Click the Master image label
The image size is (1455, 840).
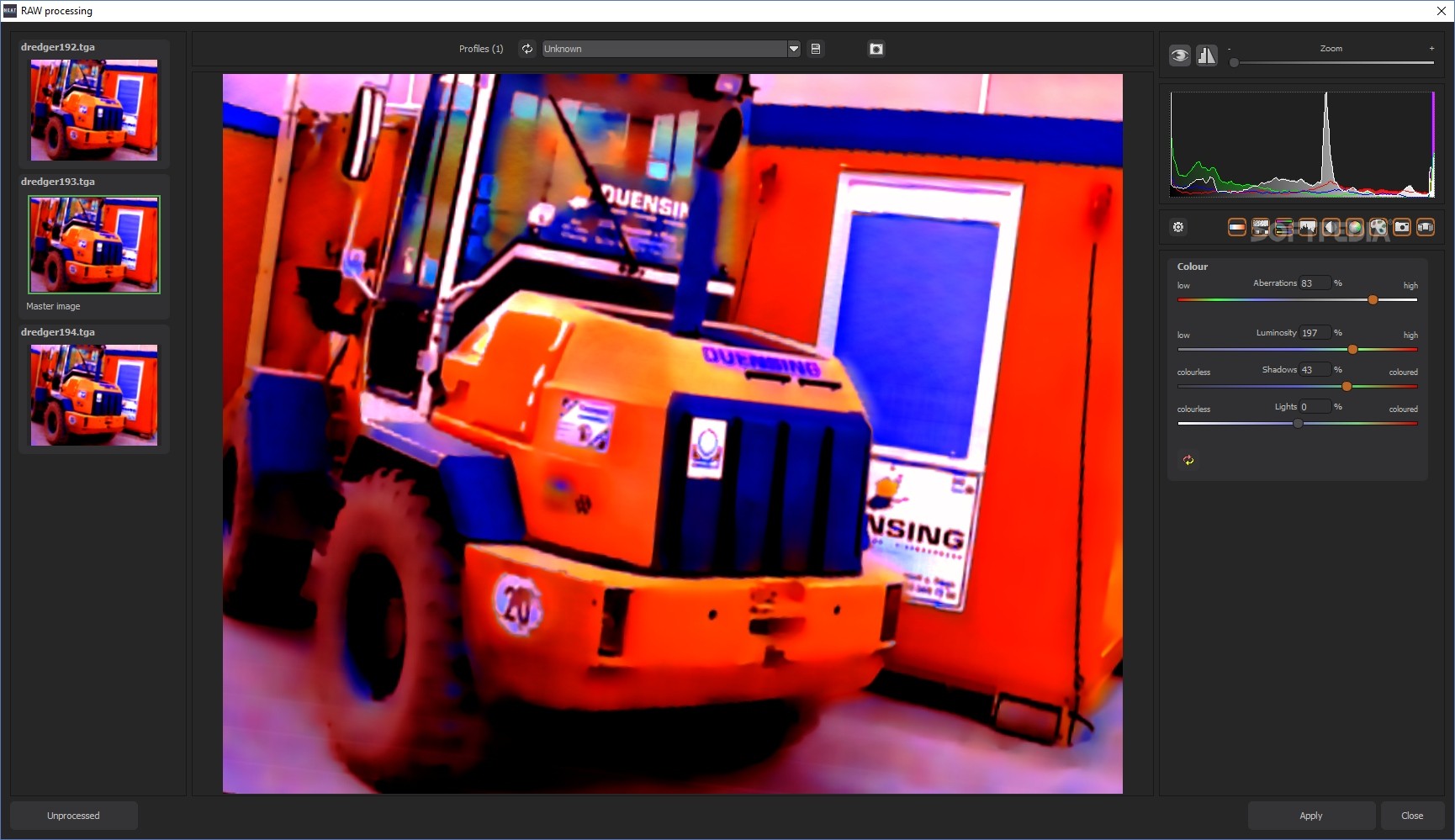coord(53,306)
